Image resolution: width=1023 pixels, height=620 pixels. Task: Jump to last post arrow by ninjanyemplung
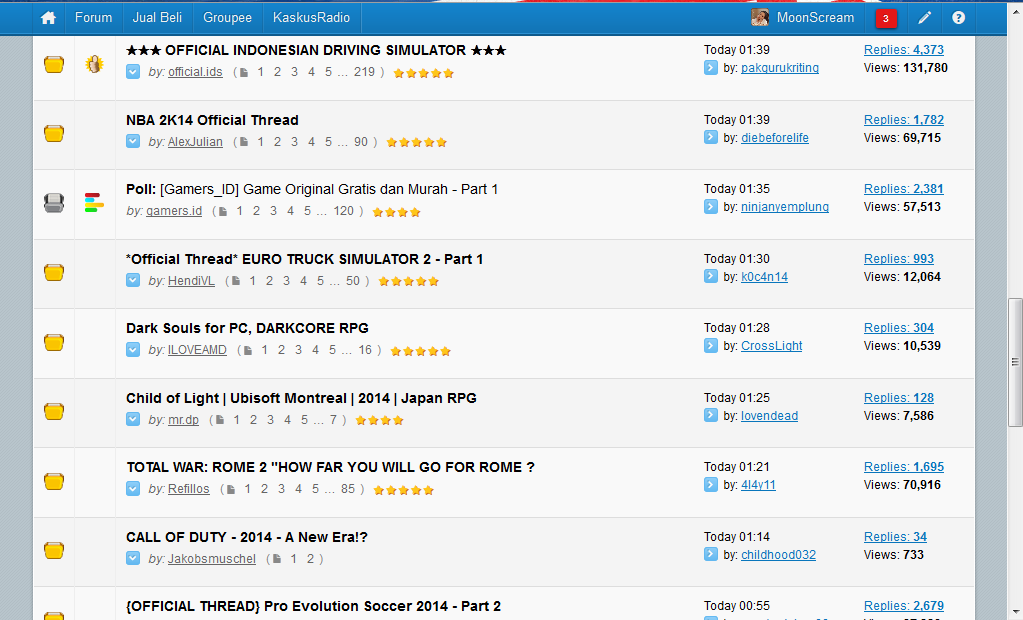711,206
